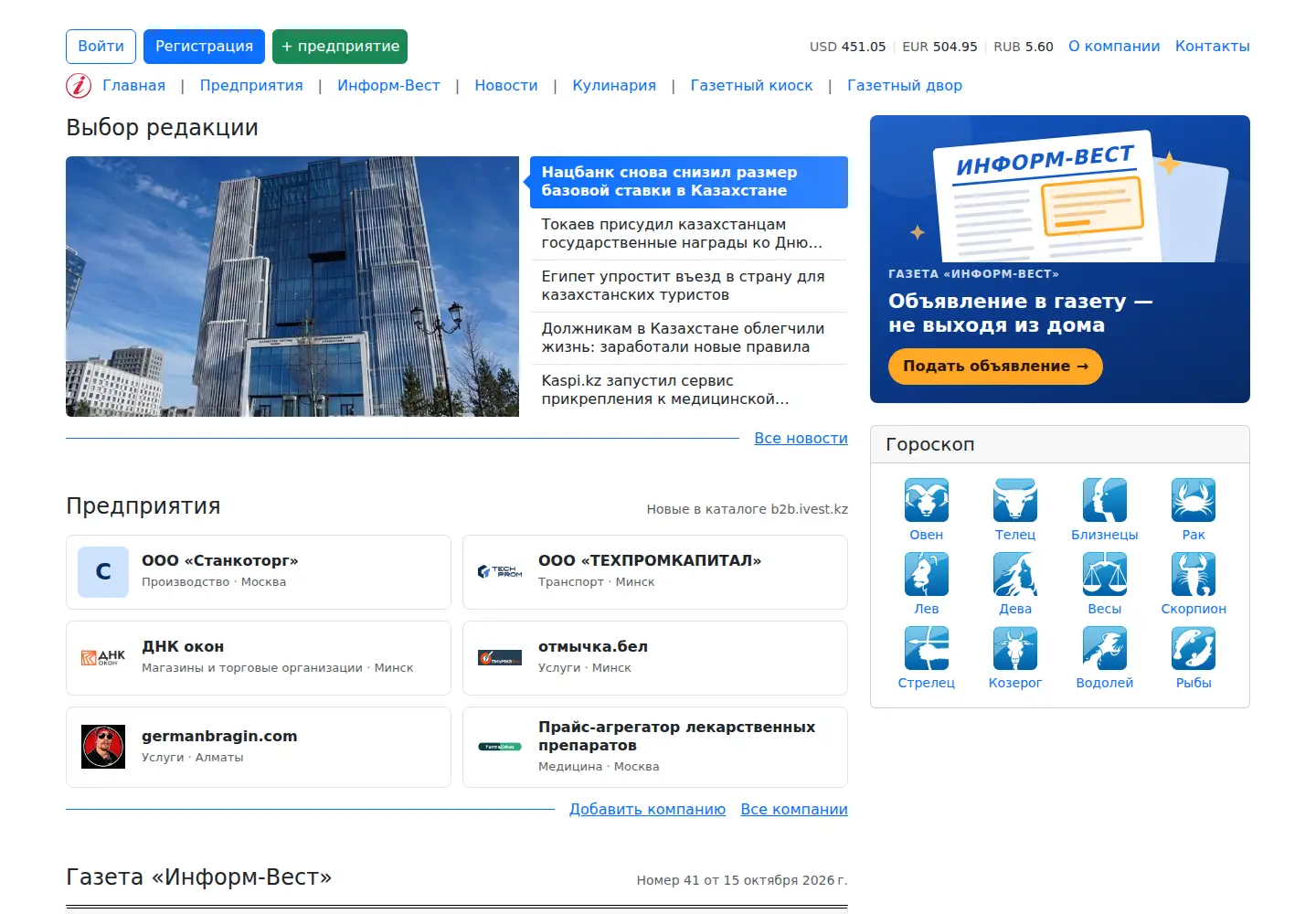Click the editor's choice skyscraper photo
The height and width of the screenshot is (914, 1316).
(292, 286)
